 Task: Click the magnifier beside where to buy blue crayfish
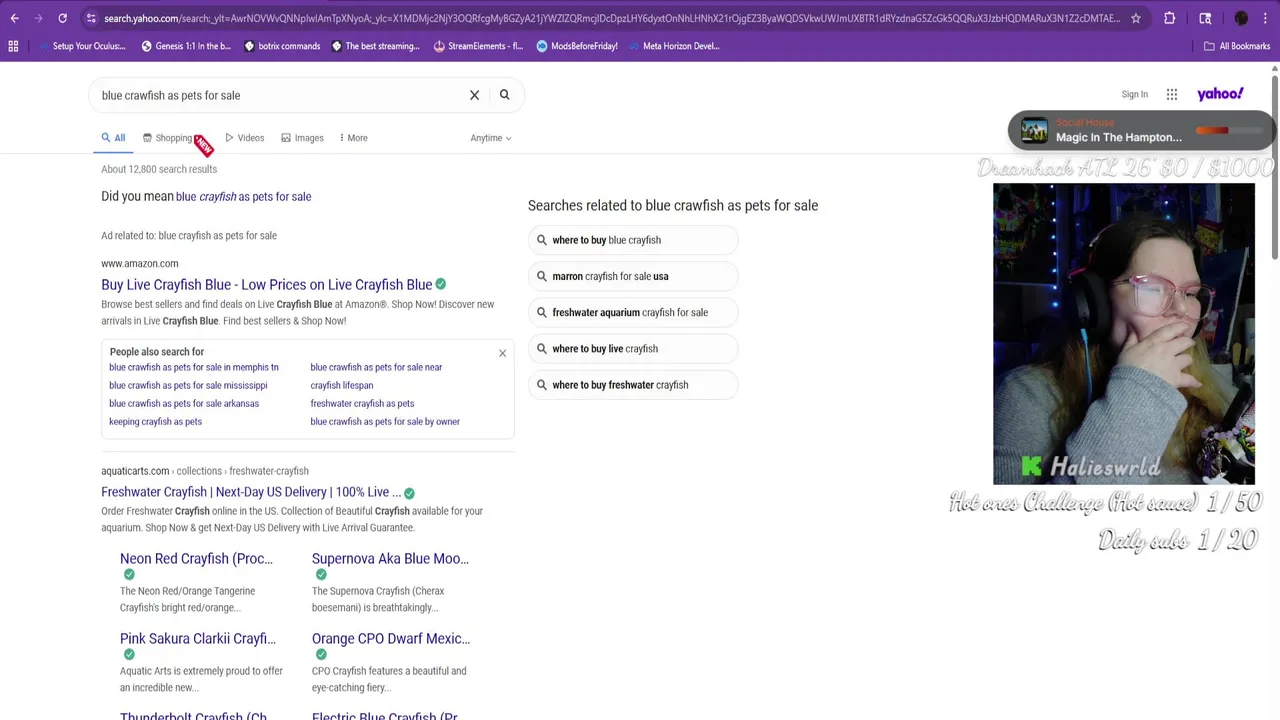(x=542, y=240)
